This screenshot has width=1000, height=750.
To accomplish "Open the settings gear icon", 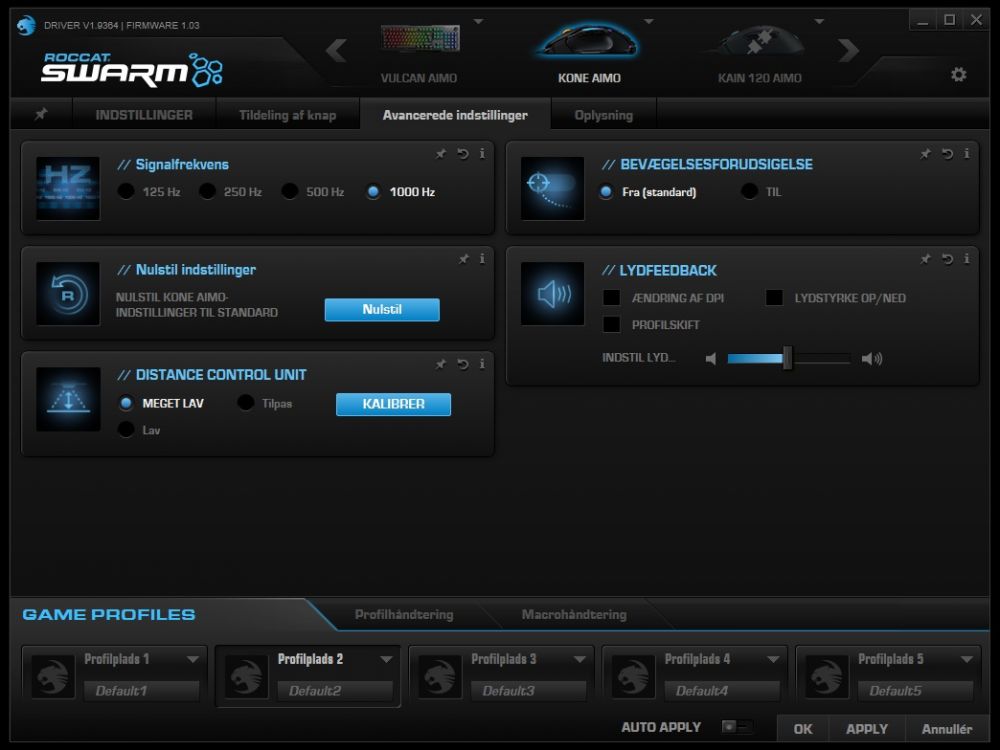I will (x=959, y=75).
